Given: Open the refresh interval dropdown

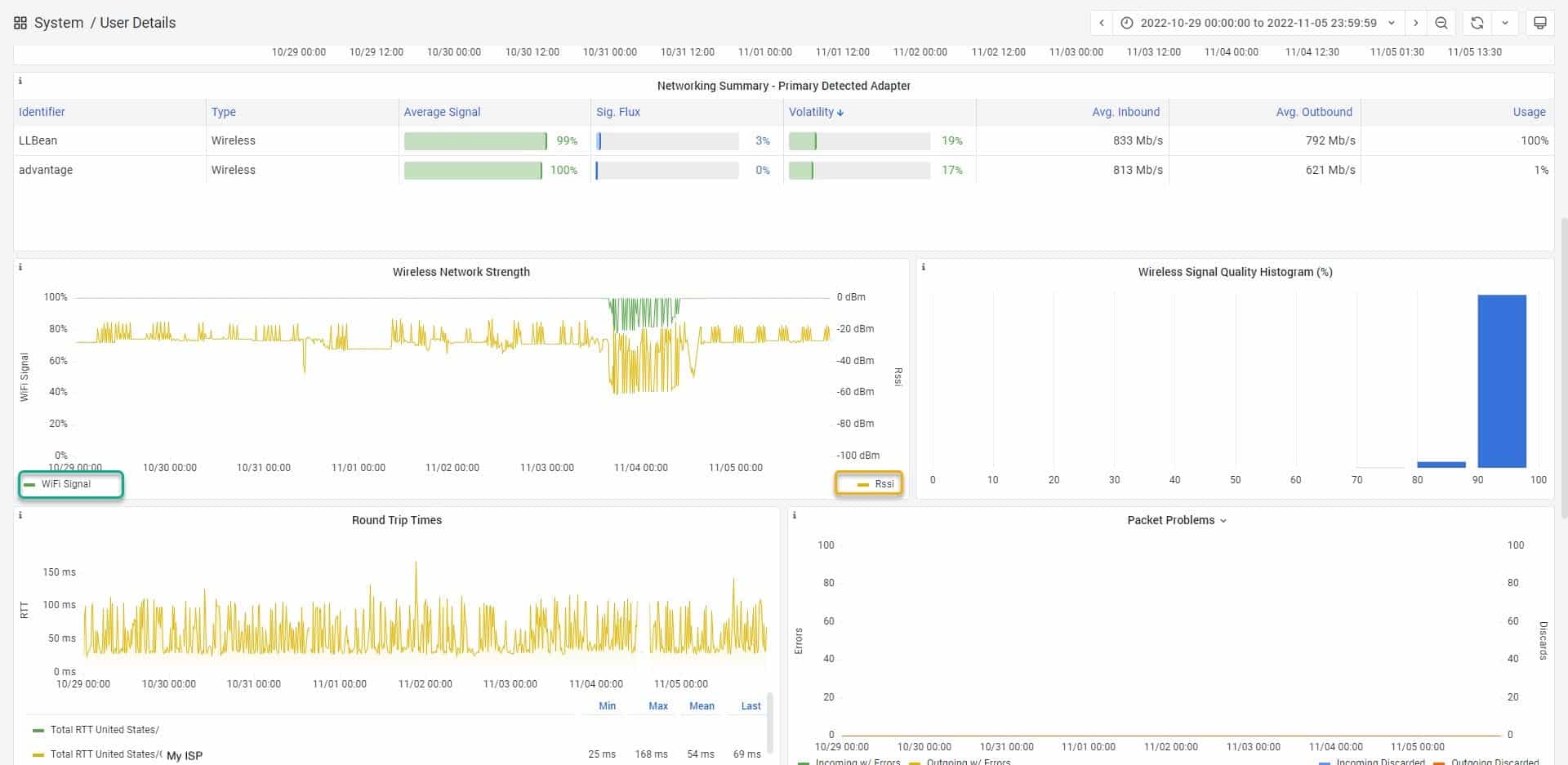Looking at the screenshot, I should [x=1504, y=23].
